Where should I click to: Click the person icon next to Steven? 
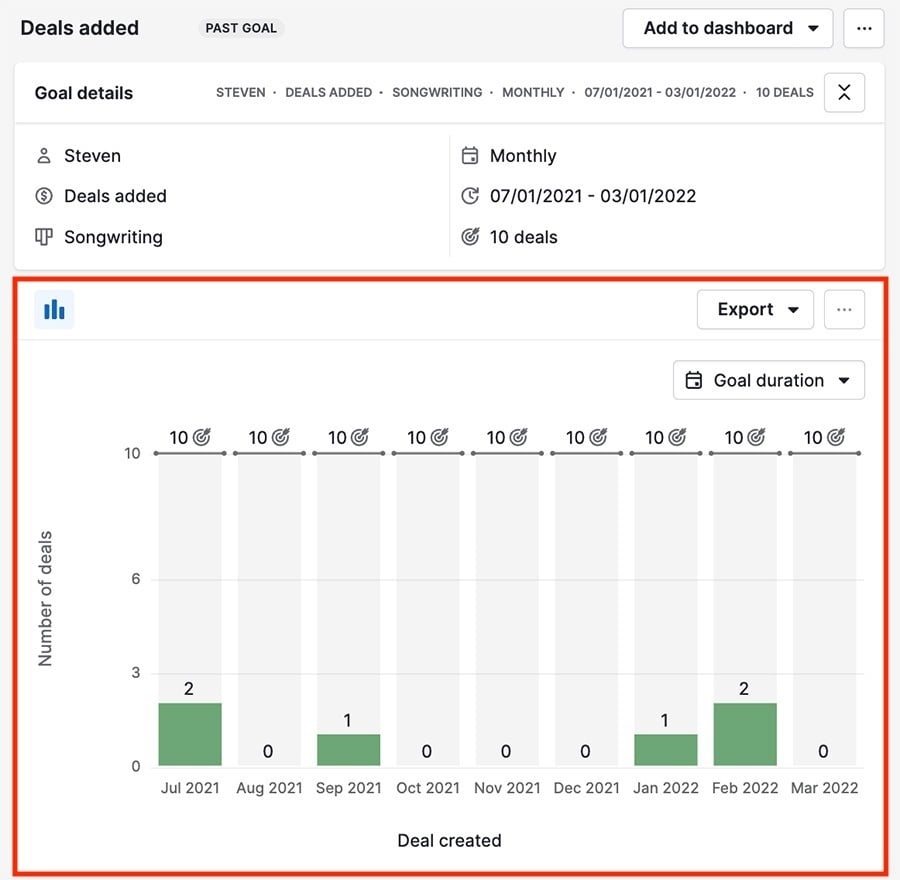pos(43,156)
